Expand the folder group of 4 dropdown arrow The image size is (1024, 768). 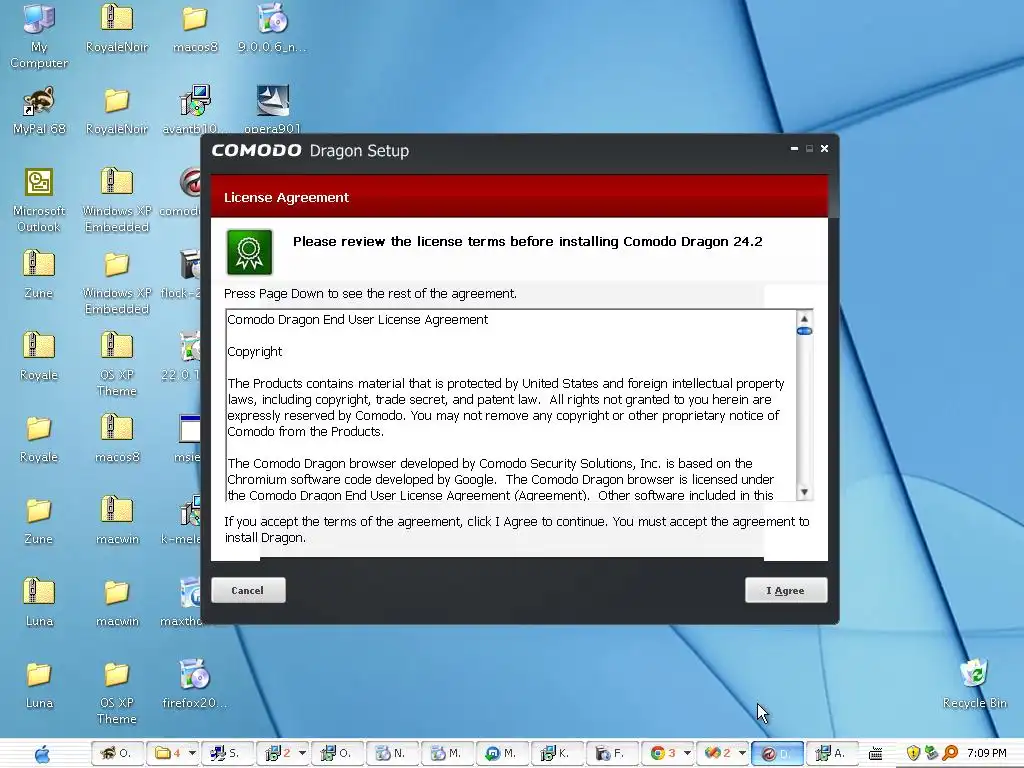pyautogui.click(x=191, y=754)
